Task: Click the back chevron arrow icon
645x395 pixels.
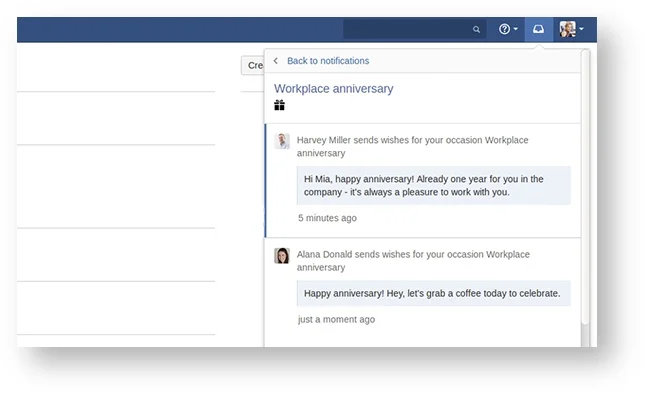Action: 276,61
